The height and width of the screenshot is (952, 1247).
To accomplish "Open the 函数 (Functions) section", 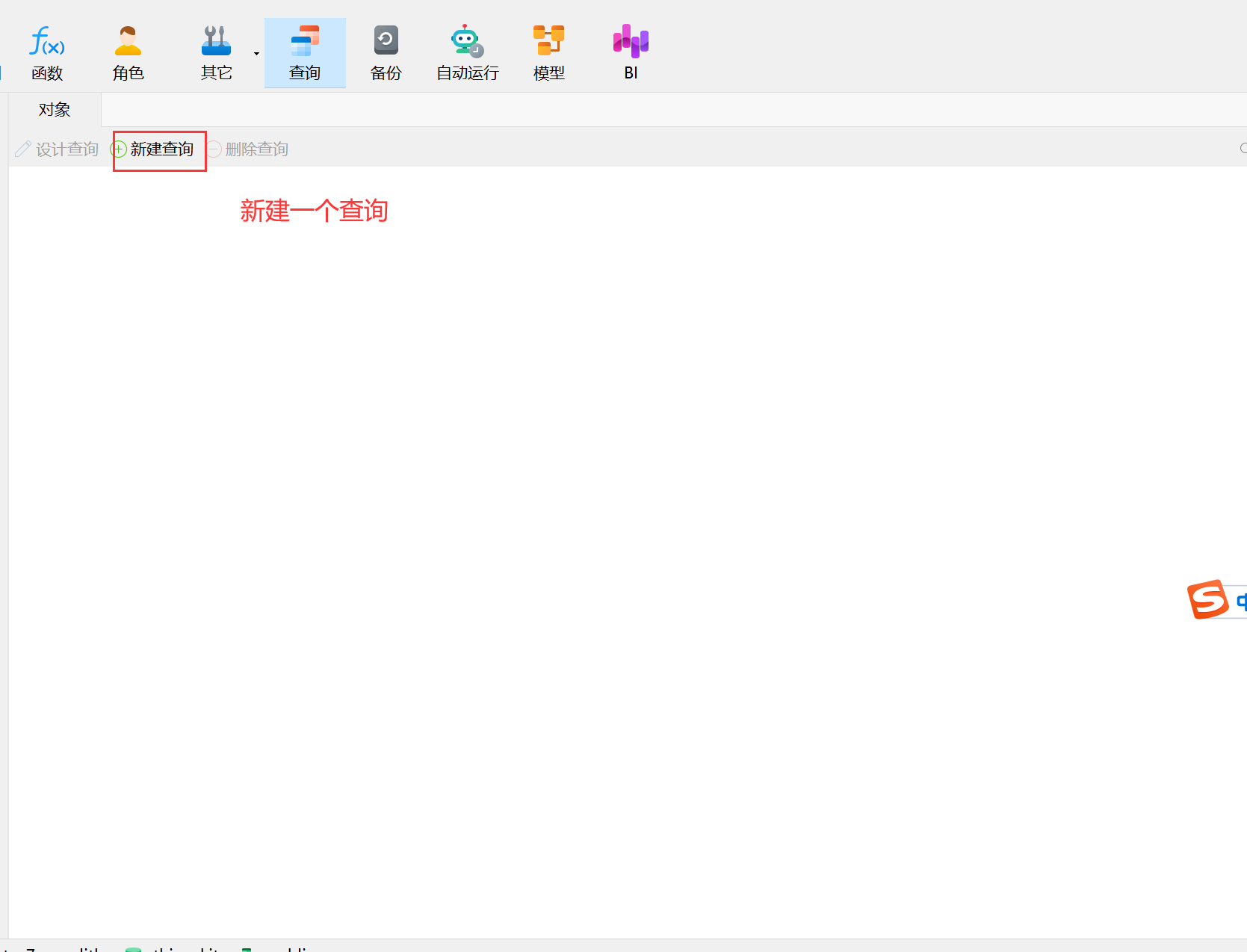I will click(x=47, y=52).
